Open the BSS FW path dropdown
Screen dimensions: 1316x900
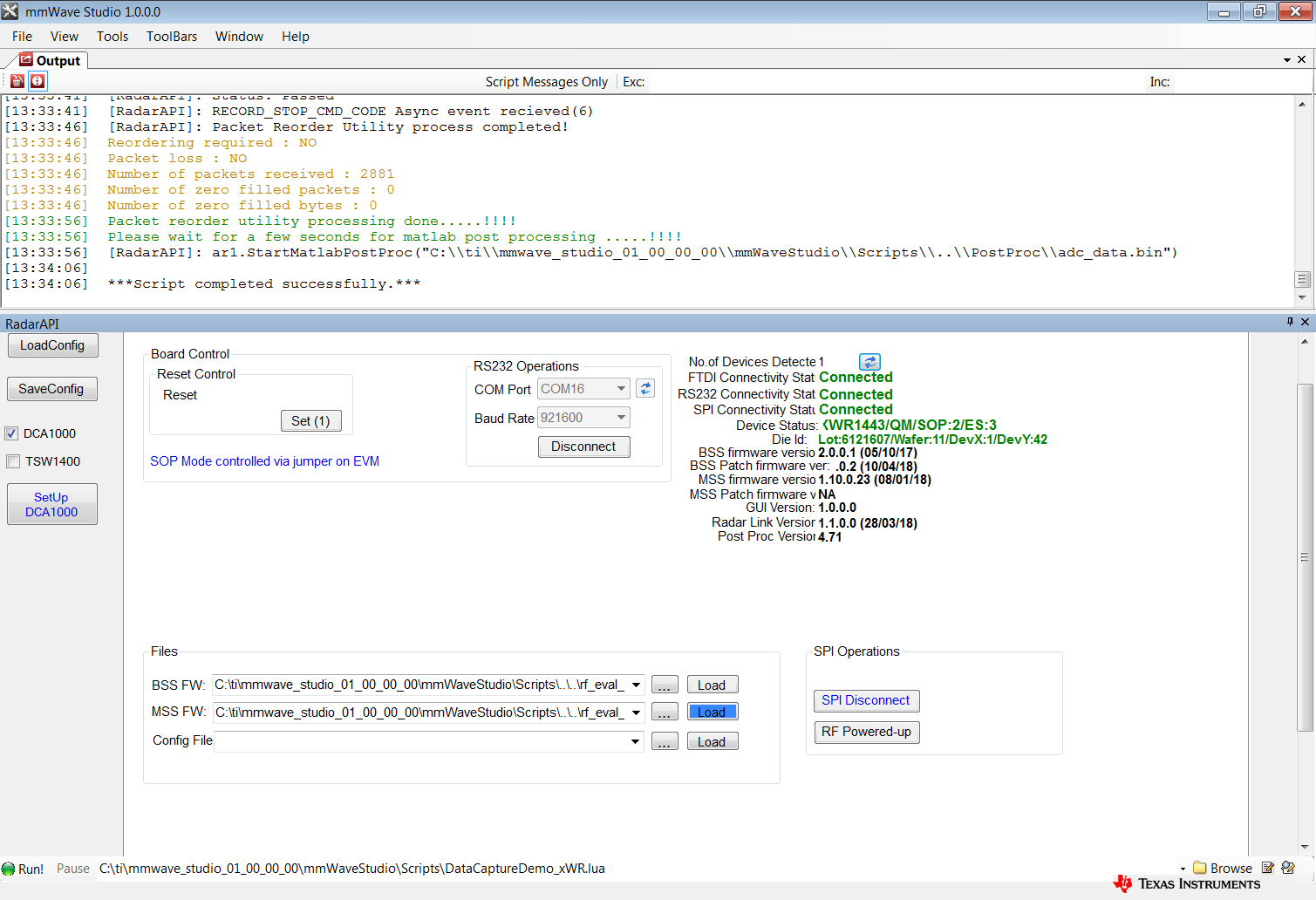[637, 685]
